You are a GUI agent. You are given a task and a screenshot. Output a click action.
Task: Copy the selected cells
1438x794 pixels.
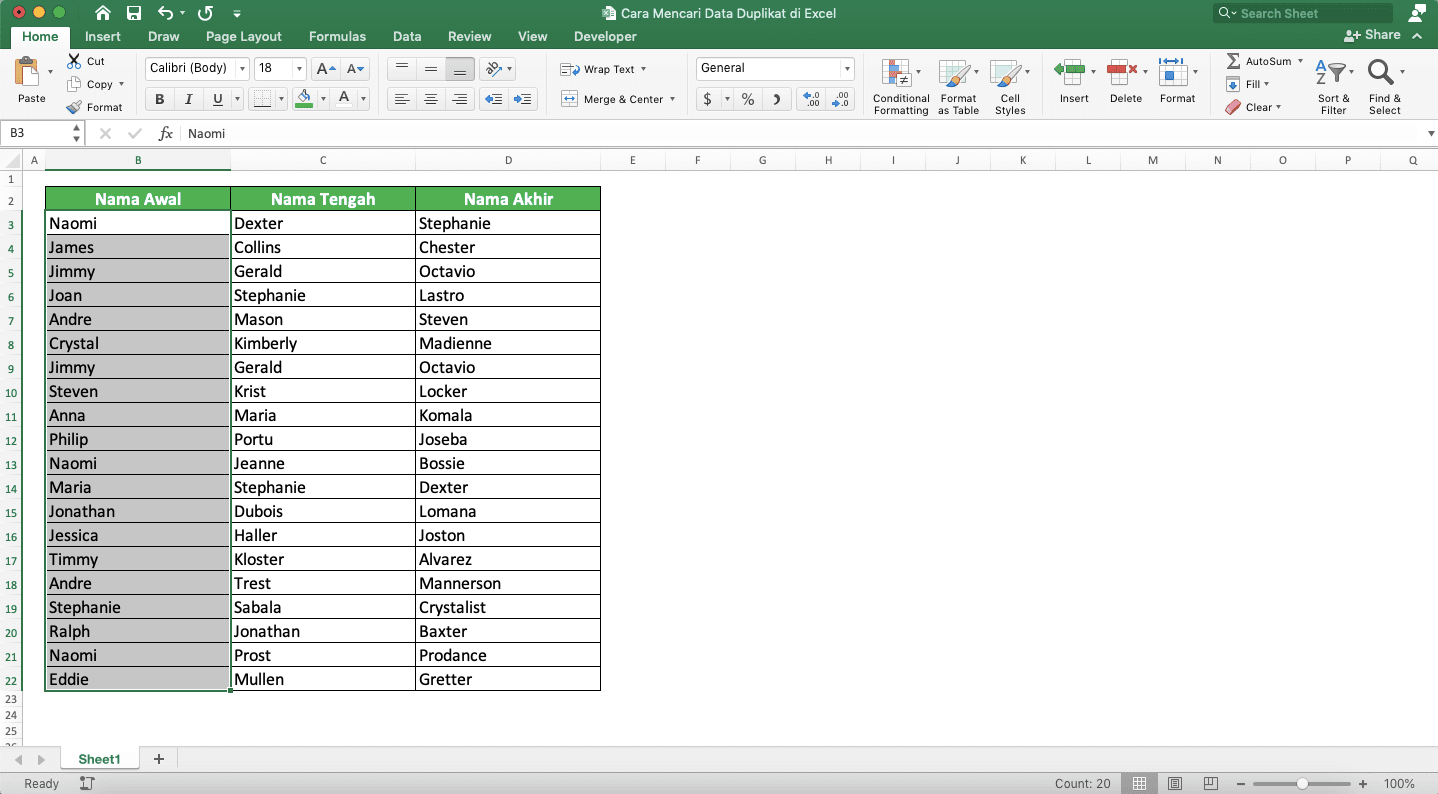tap(74, 85)
